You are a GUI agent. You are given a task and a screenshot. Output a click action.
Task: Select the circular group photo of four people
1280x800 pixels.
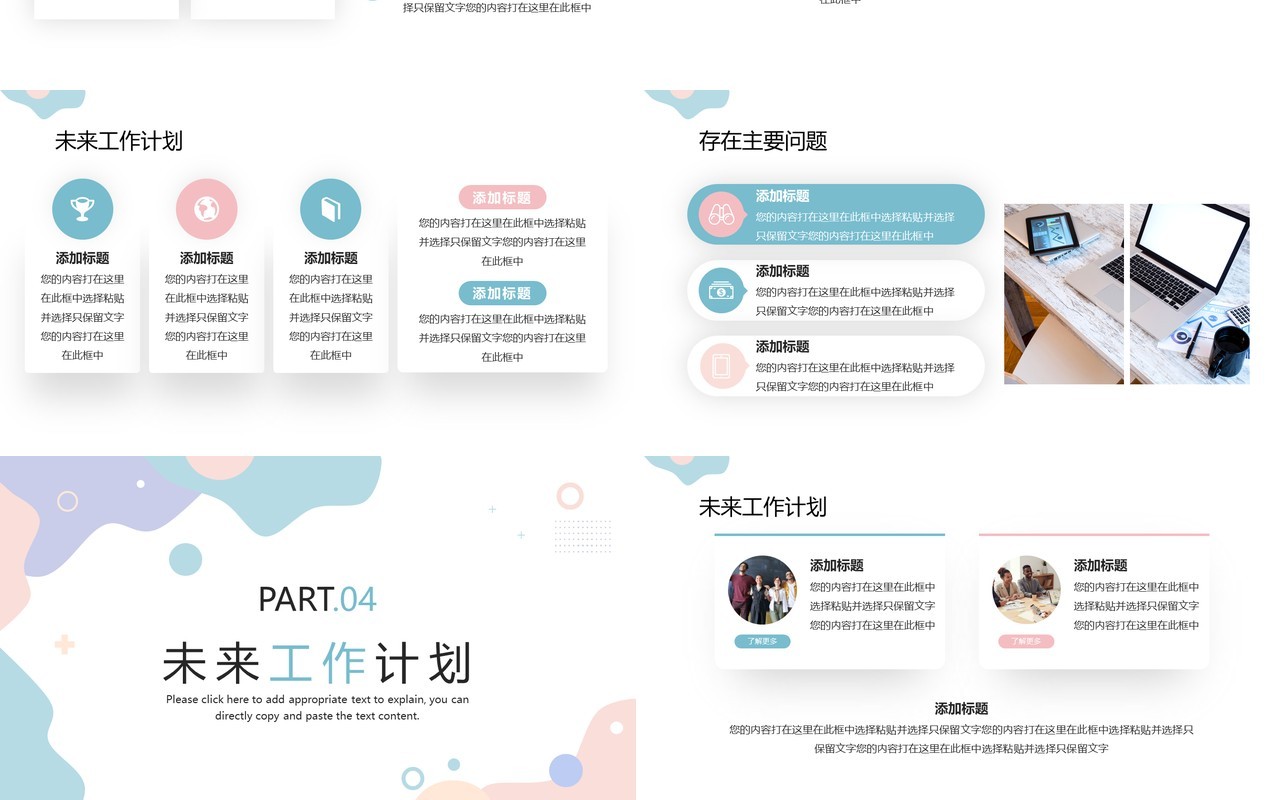(762, 590)
